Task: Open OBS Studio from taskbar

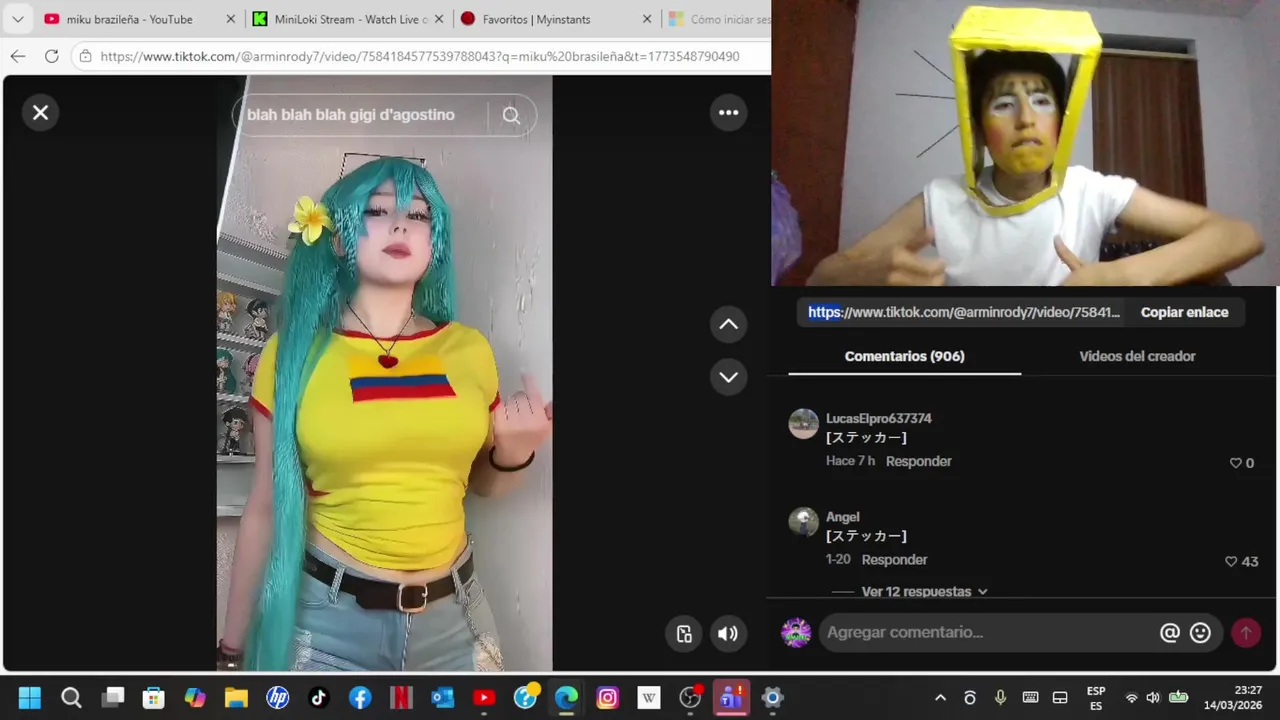Action: [x=690, y=697]
